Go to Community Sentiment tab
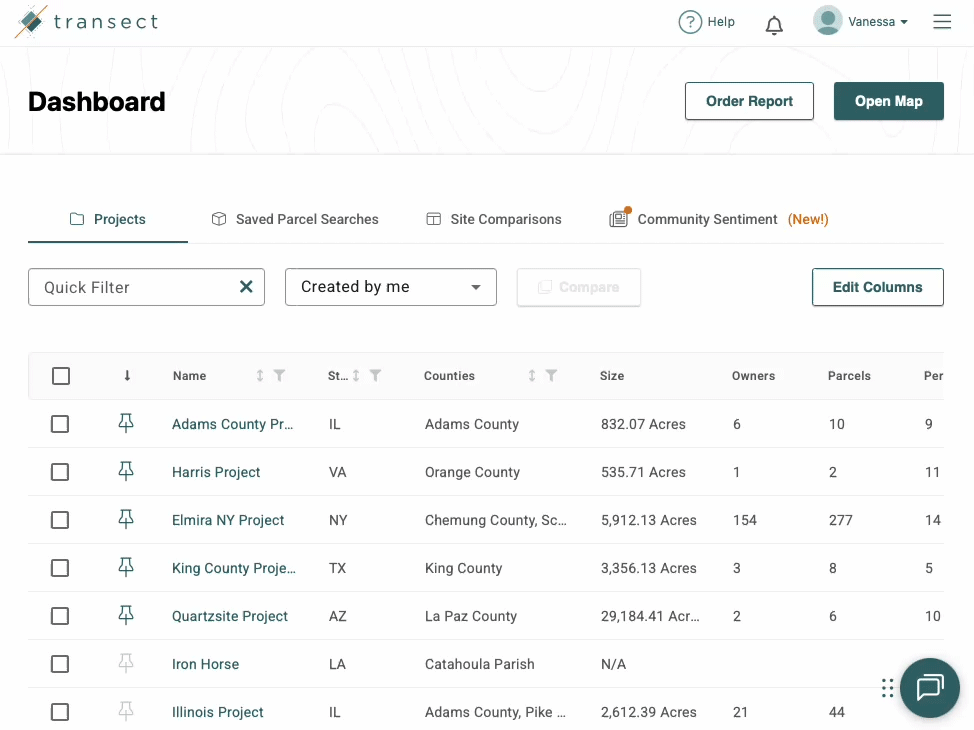This screenshot has height=730, width=974. pyautogui.click(x=706, y=219)
